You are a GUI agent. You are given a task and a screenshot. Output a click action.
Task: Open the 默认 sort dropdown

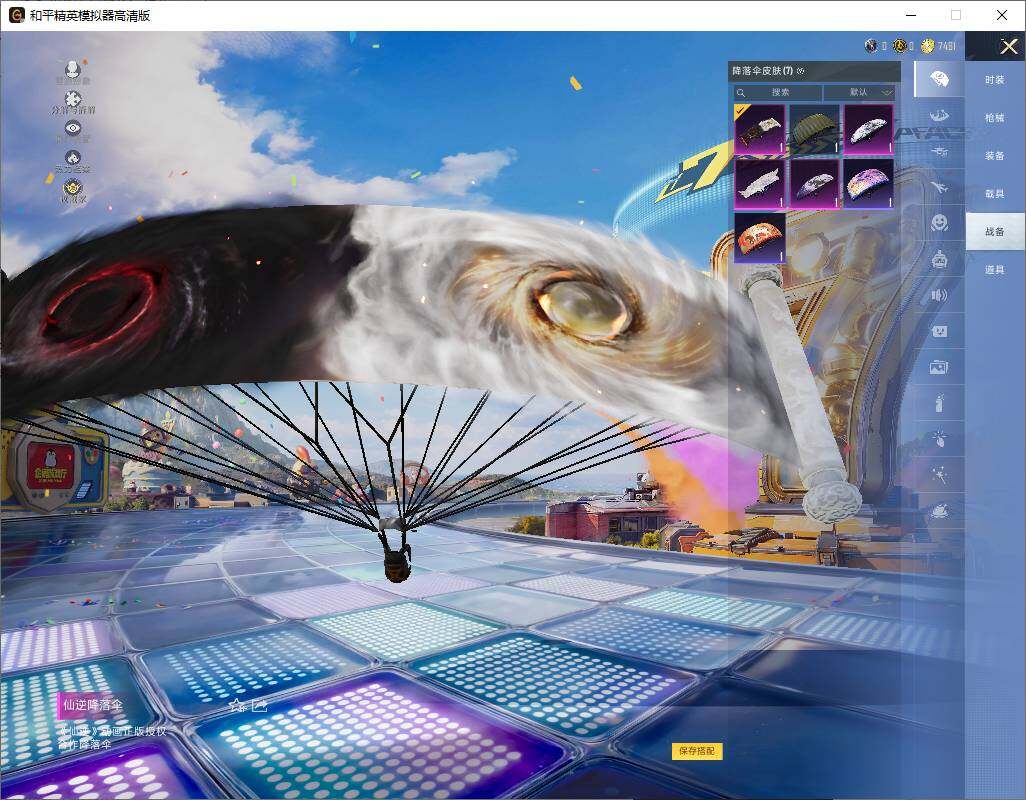[859, 92]
